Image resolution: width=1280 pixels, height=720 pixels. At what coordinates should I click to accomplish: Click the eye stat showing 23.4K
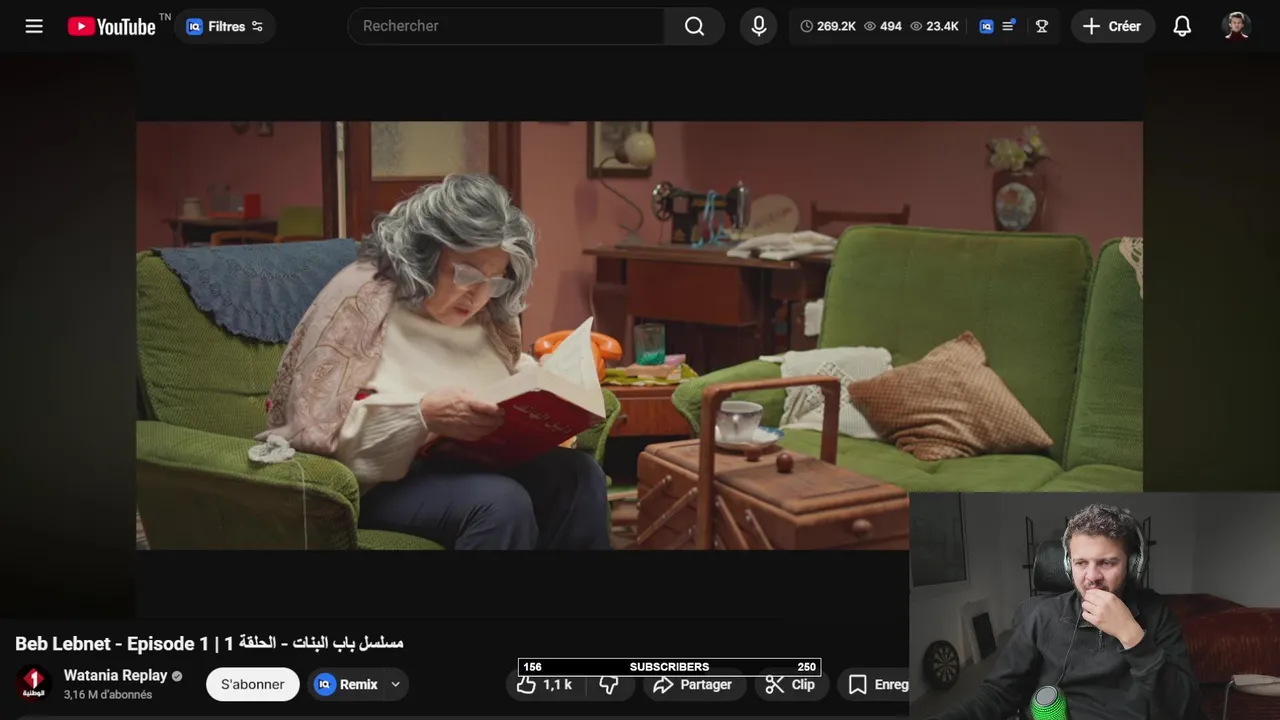pos(934,26)
